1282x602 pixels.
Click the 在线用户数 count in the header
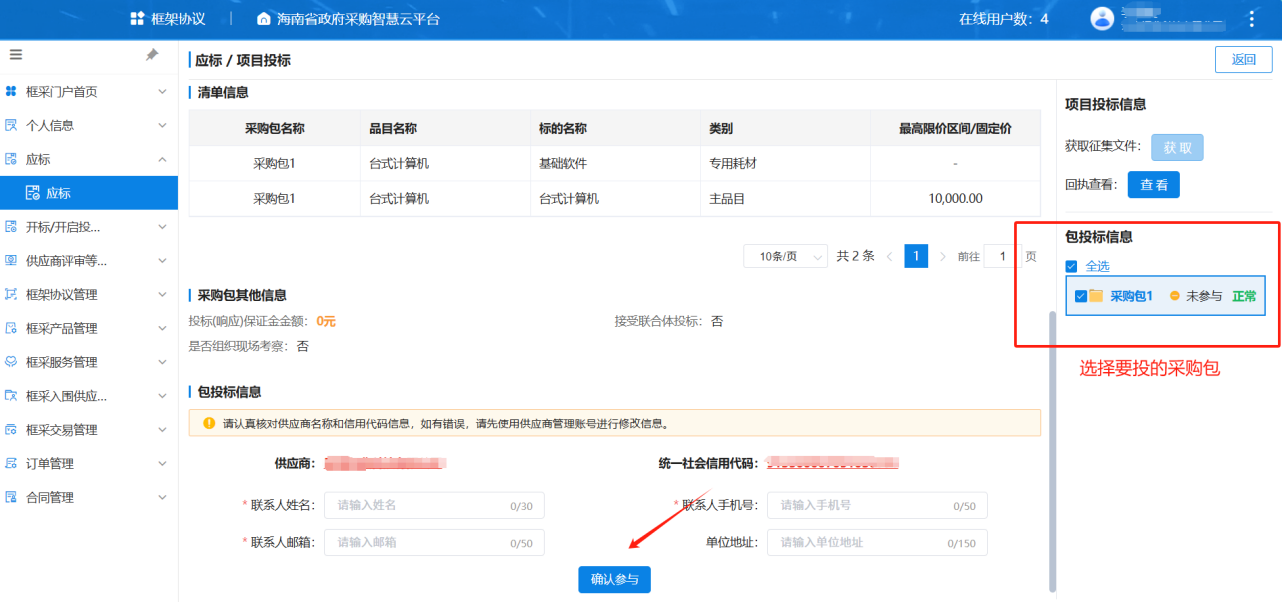pos(1004,19)
